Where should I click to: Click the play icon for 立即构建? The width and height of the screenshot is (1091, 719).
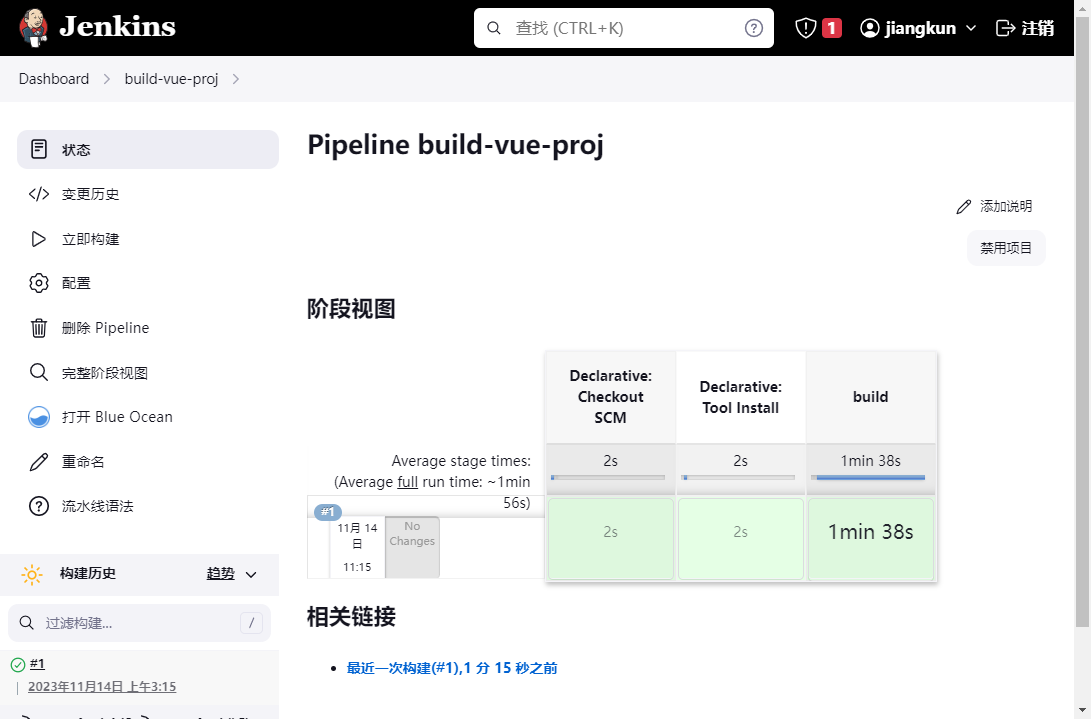[x=39, y=239]
